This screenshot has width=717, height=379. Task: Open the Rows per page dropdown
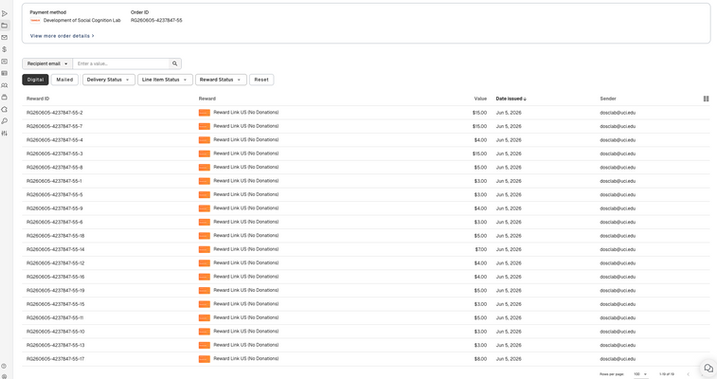click(x=640, y=374)
